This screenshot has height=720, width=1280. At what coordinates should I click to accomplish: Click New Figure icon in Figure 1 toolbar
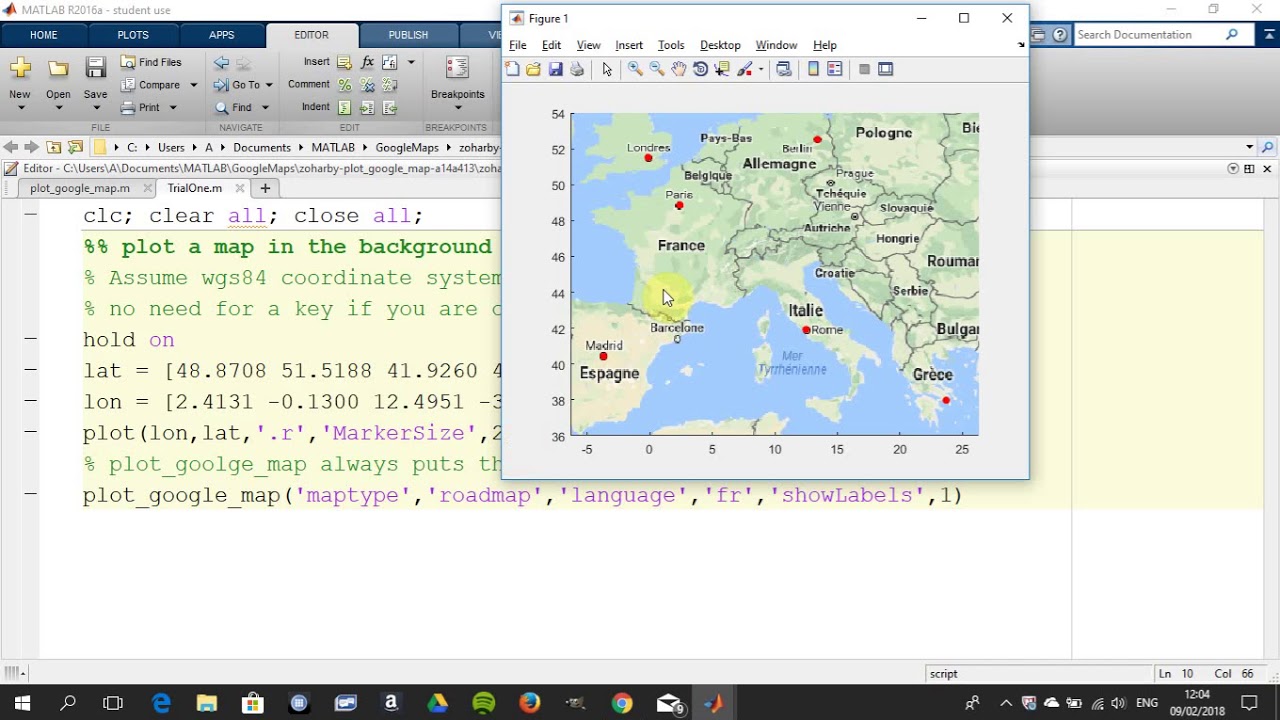pos(513,69)
